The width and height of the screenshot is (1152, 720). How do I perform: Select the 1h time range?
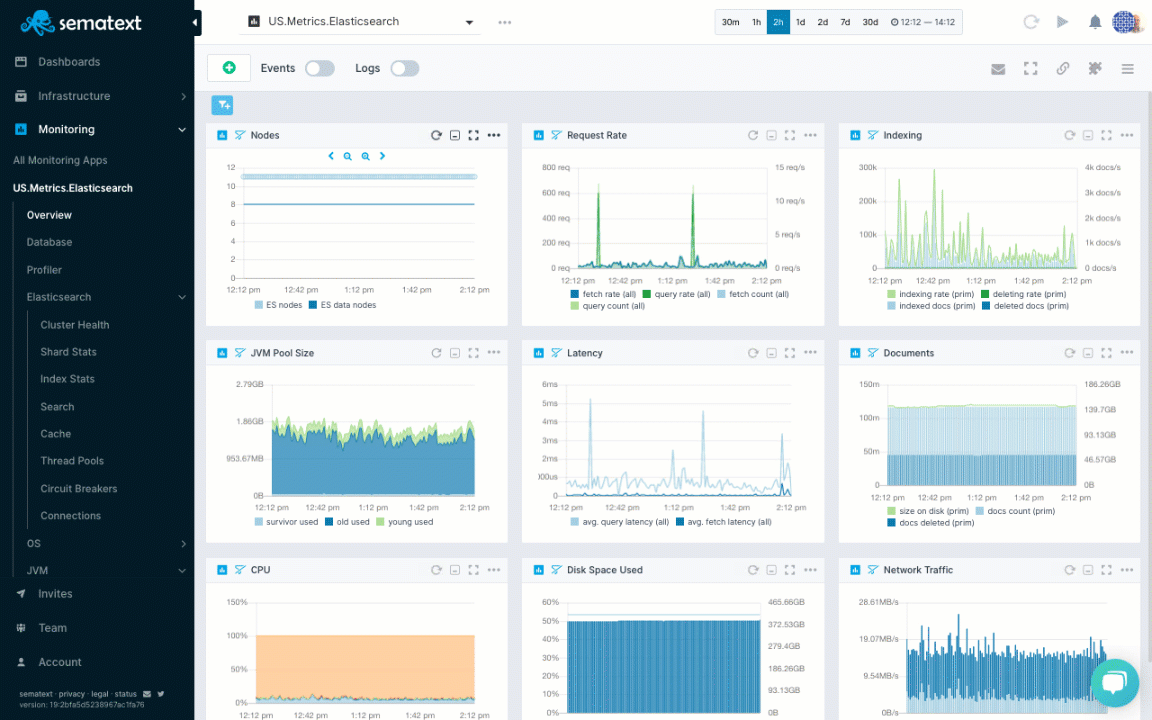(756, 22)
